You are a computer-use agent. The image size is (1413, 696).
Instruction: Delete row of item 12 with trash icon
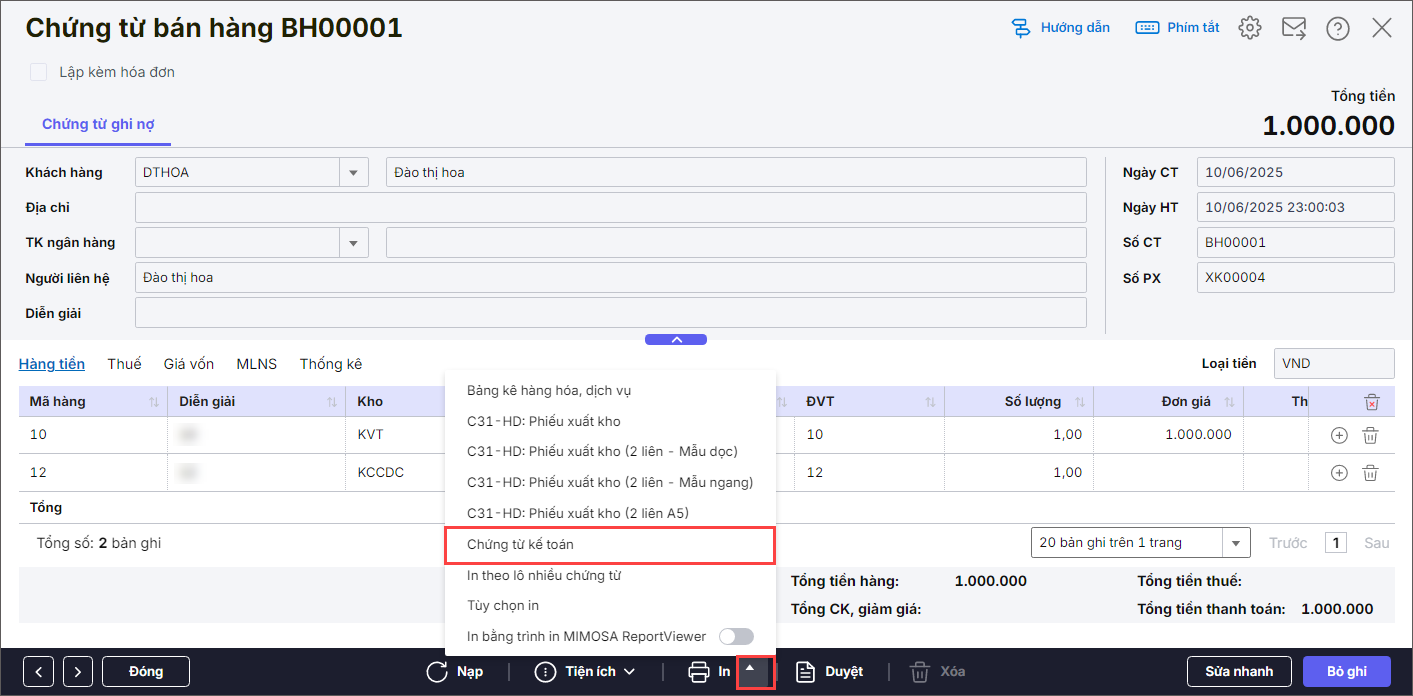1371,473
